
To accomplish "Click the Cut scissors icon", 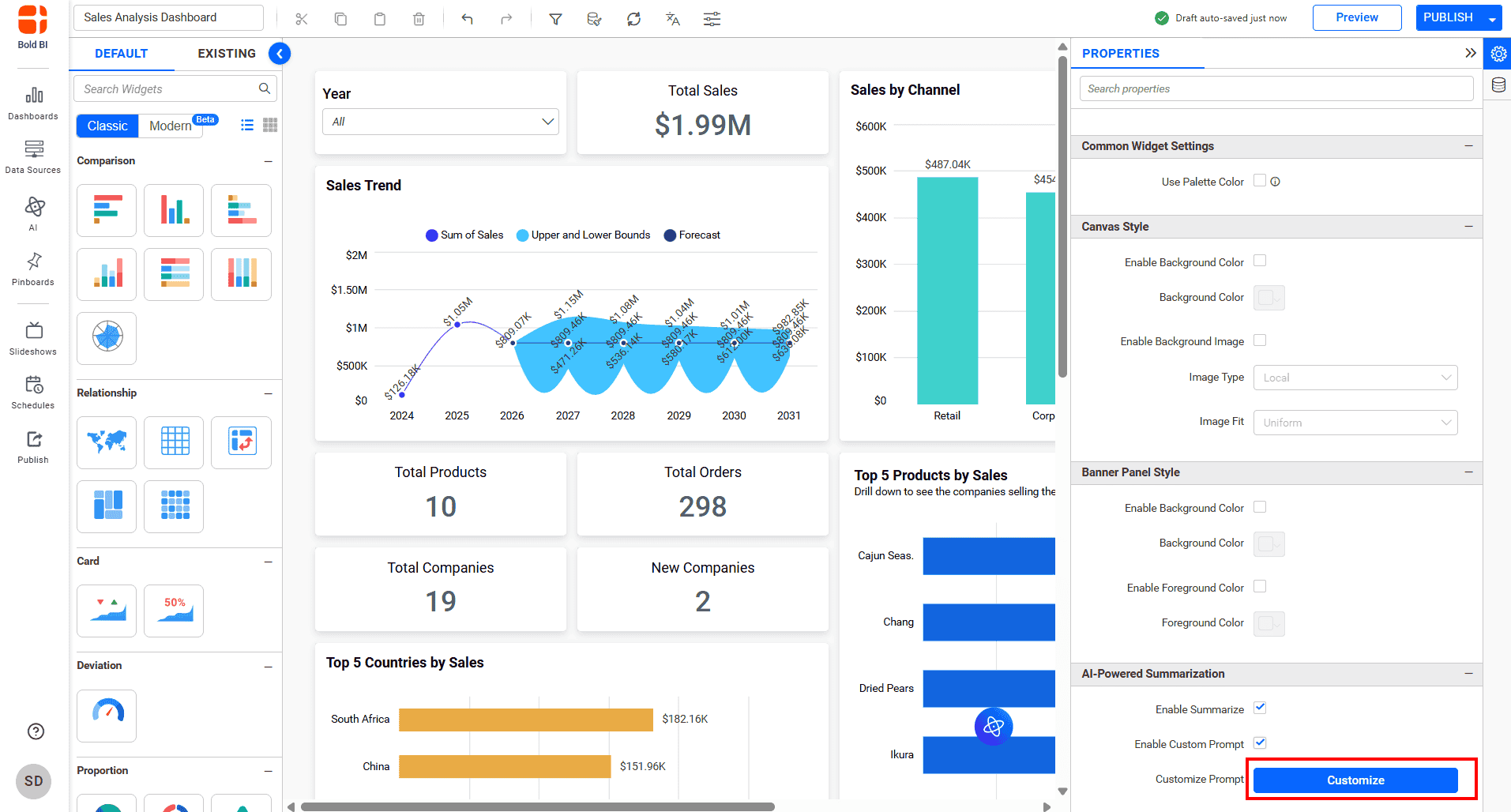I will tap(301, 19).
